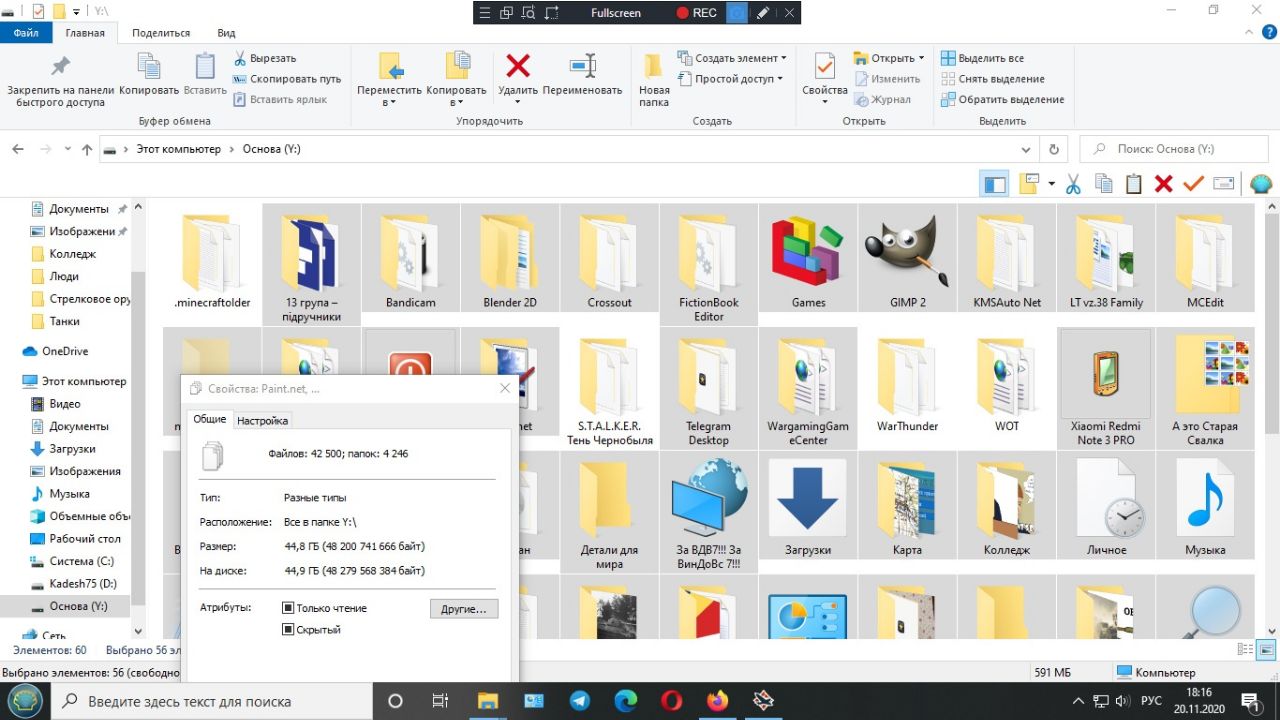Click the Copy button in the ribbon
1280x720 pixels.
tap(149, 75)
